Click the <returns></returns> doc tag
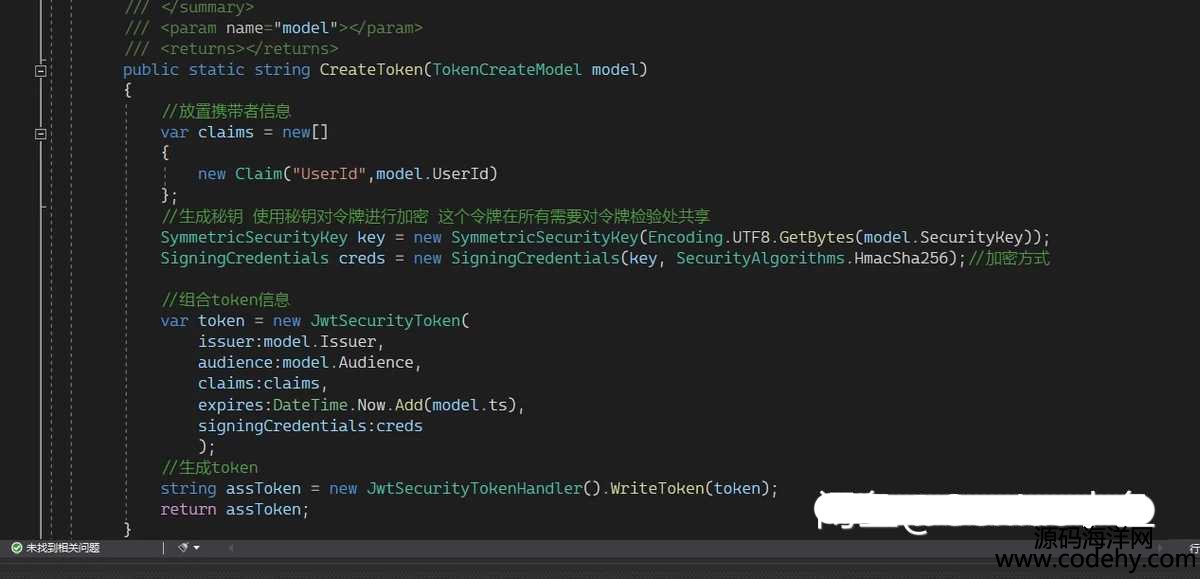 click(x=249, y=48)
